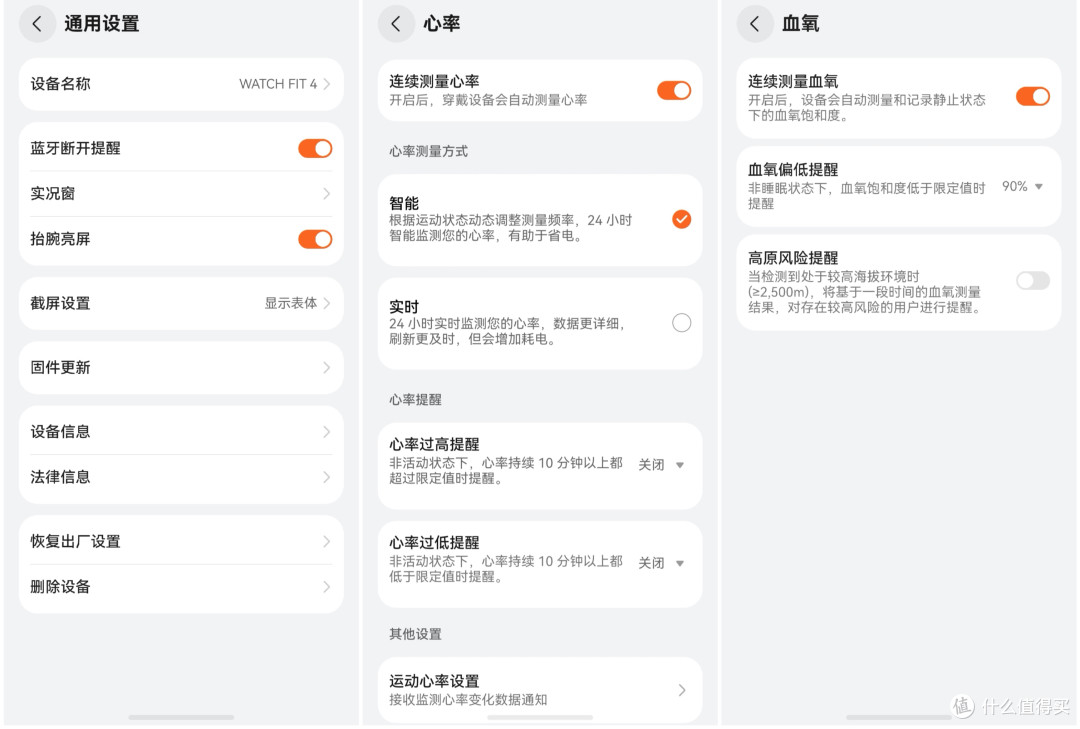
Task: Open 设备信息 via its chevron
Action: (x=326, y=431)
